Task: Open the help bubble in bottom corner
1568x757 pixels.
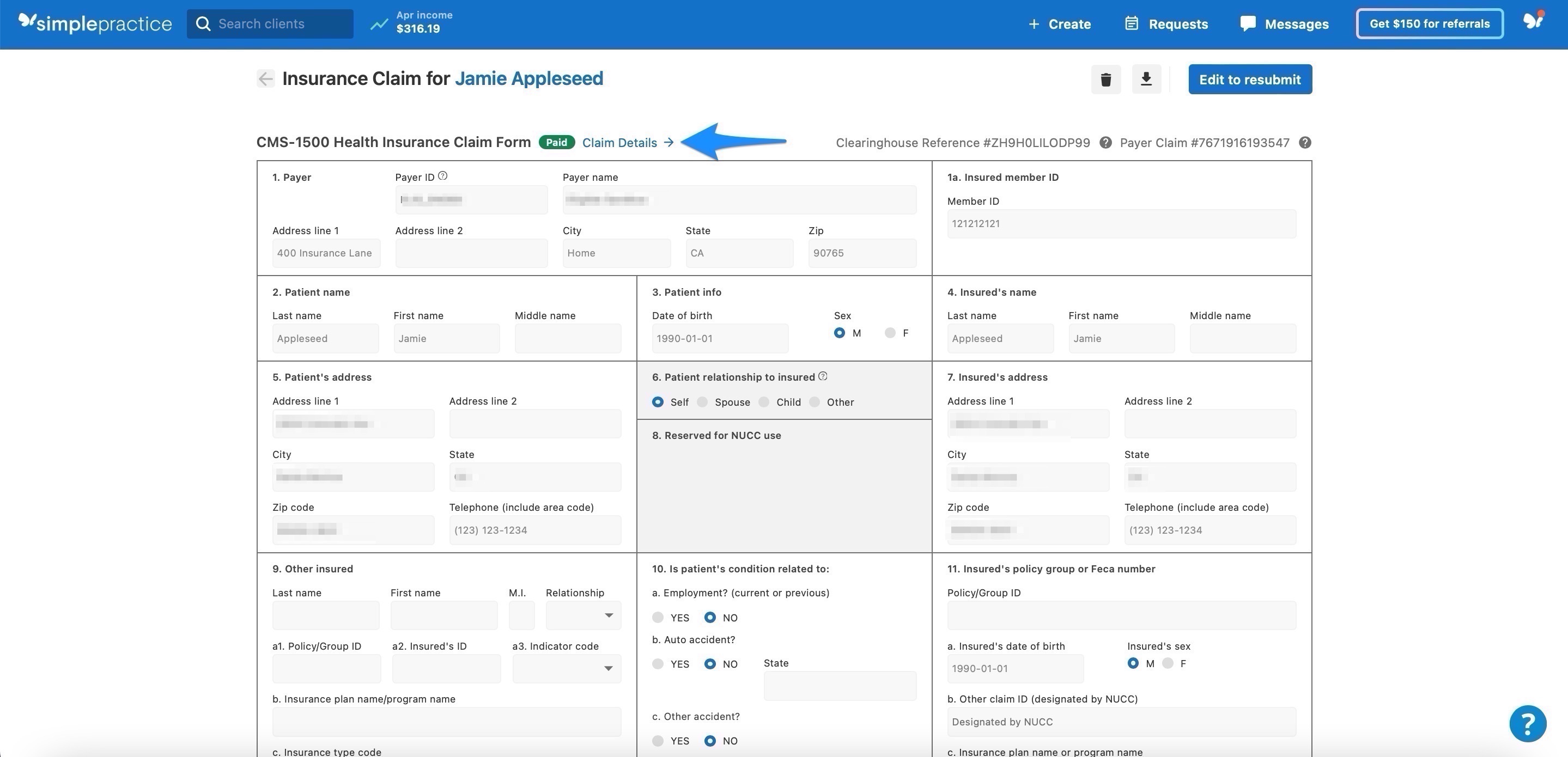Action: coord(1528,724)
